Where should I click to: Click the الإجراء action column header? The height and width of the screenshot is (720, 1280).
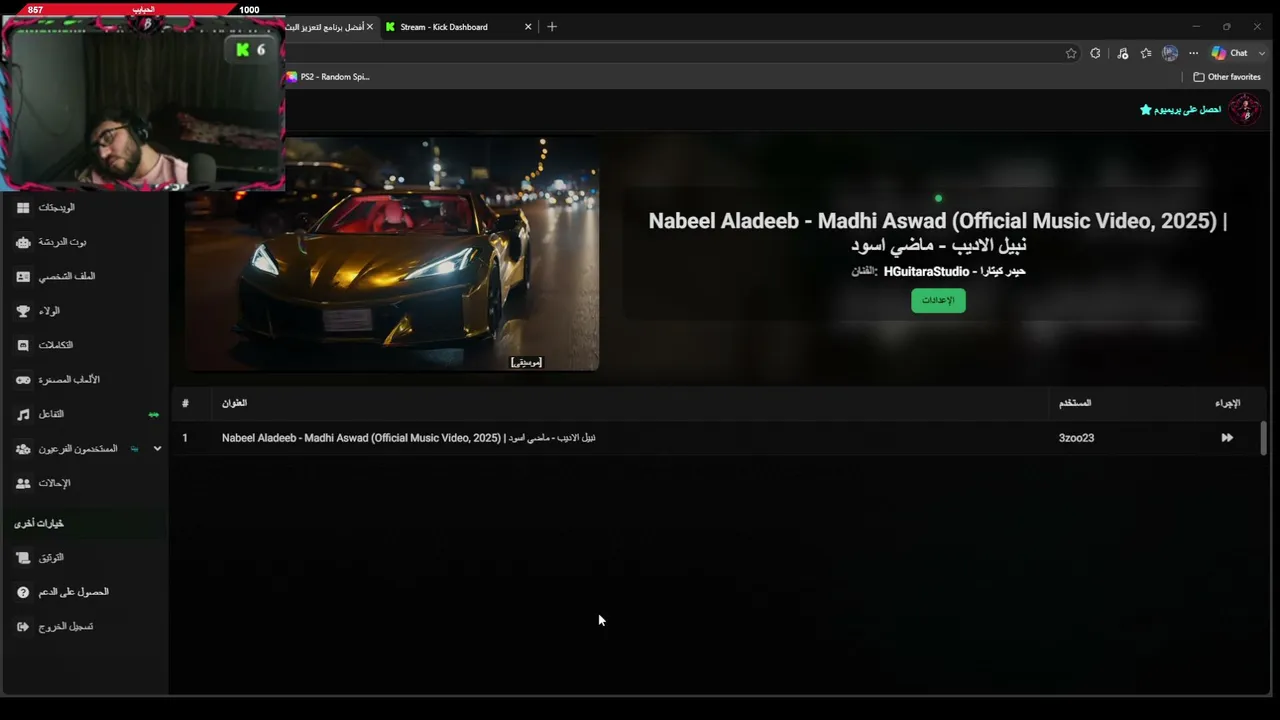tap(1227, 403)
